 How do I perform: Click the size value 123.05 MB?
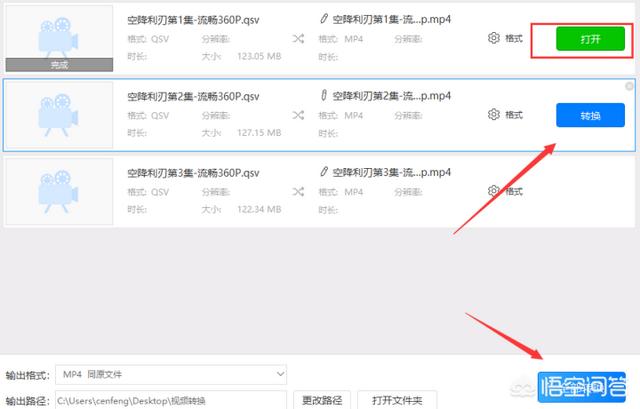tap(259, 56)
